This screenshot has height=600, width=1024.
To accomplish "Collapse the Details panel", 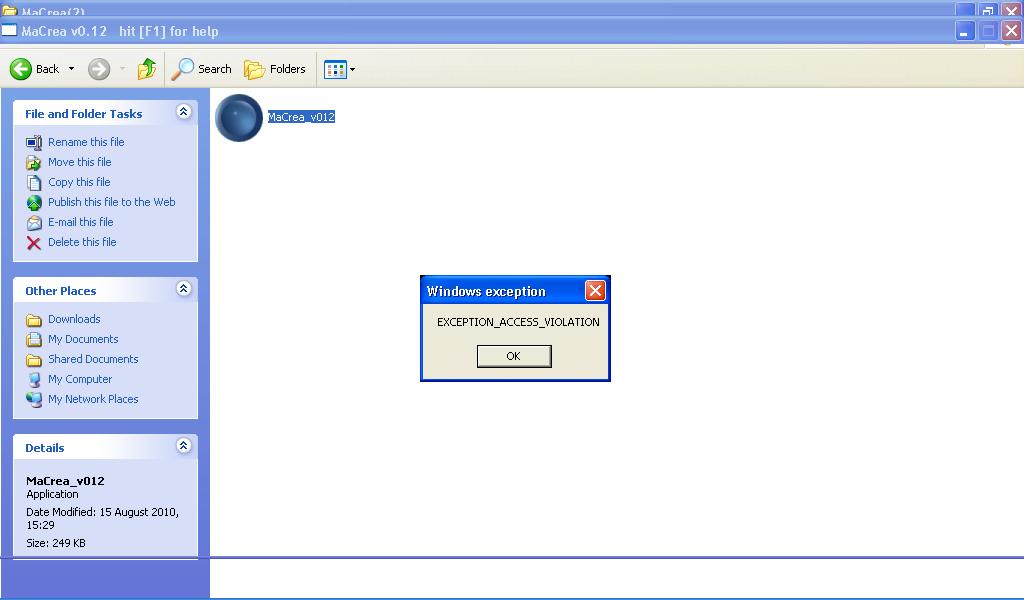I will [x=184, y=446].
